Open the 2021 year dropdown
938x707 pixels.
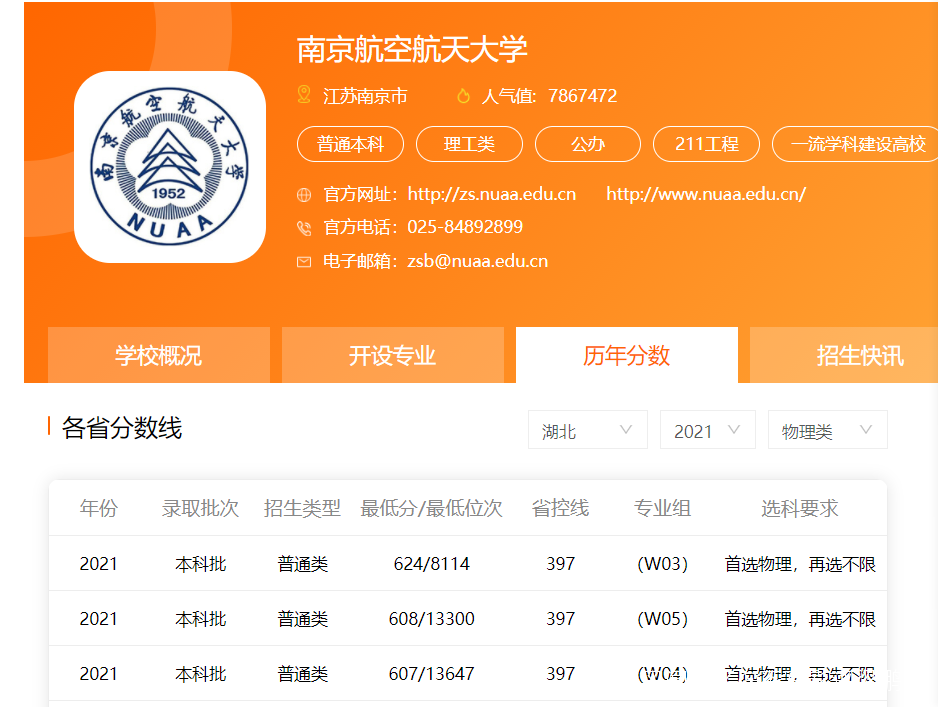(707, 429)
